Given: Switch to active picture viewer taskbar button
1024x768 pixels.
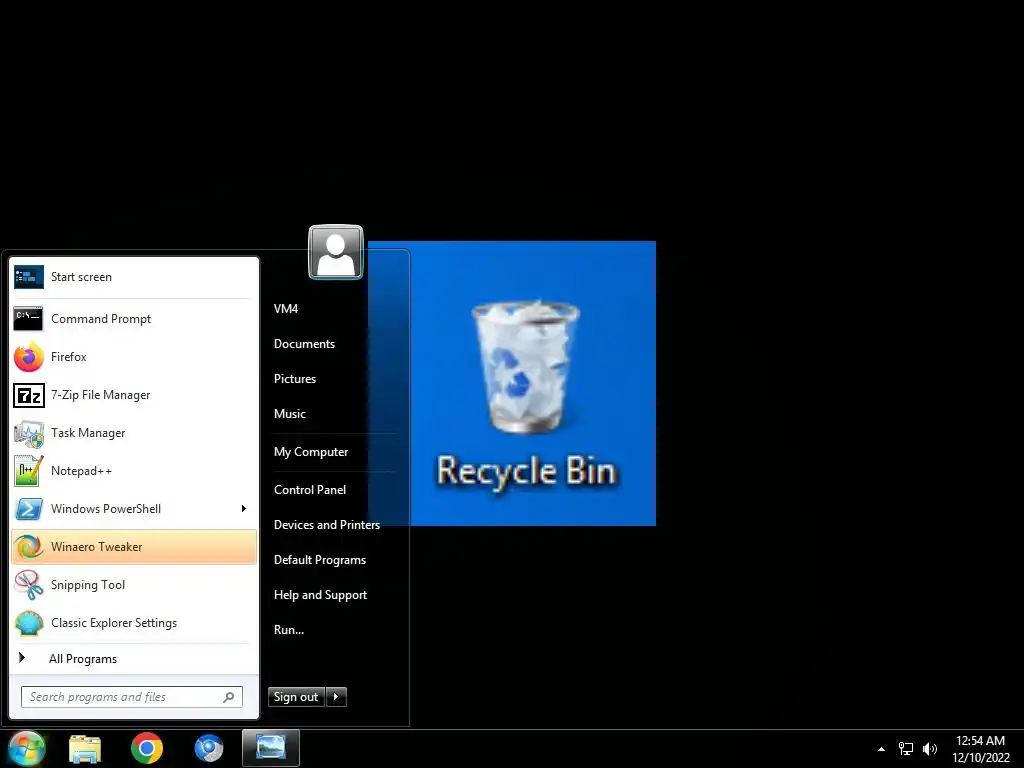Looking at the screenshot, I should (x=270, y=748).
